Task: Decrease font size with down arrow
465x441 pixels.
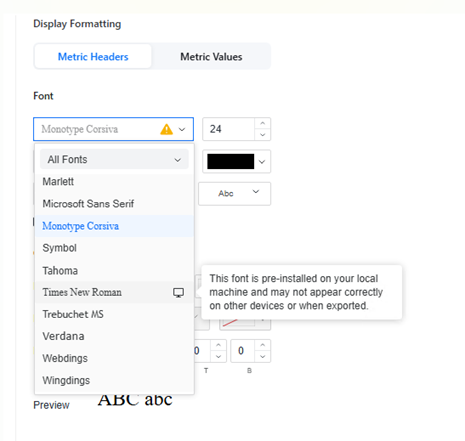Action: 263,135
